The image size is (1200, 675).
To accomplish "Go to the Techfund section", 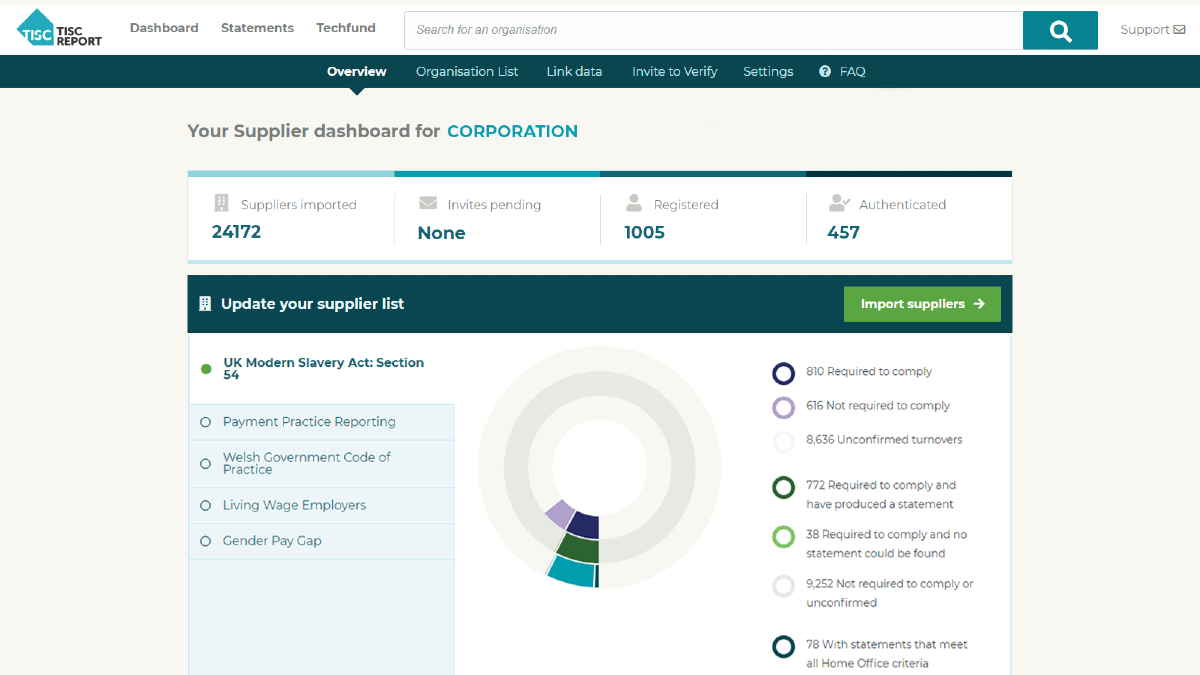I will [345, 28].
